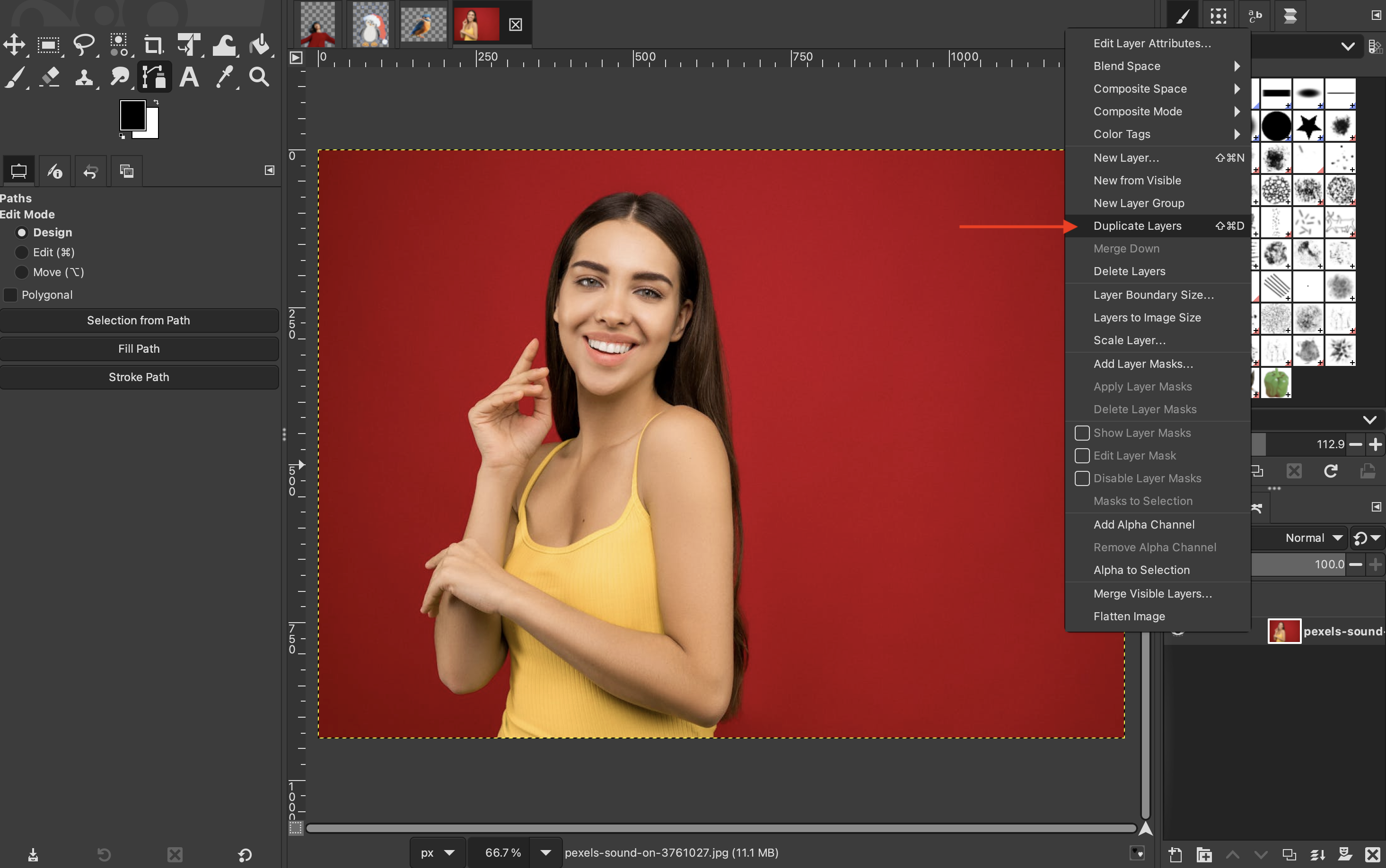Click the Selection from Path button
This screenshot has width=1386, height=868.
139,321
